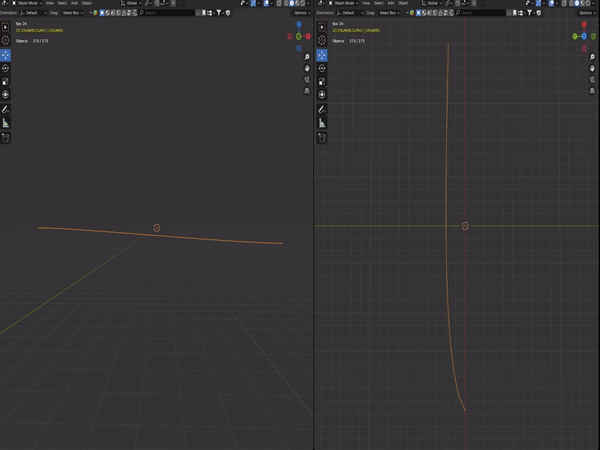Open Select menu in left viewport

(62, 3)
